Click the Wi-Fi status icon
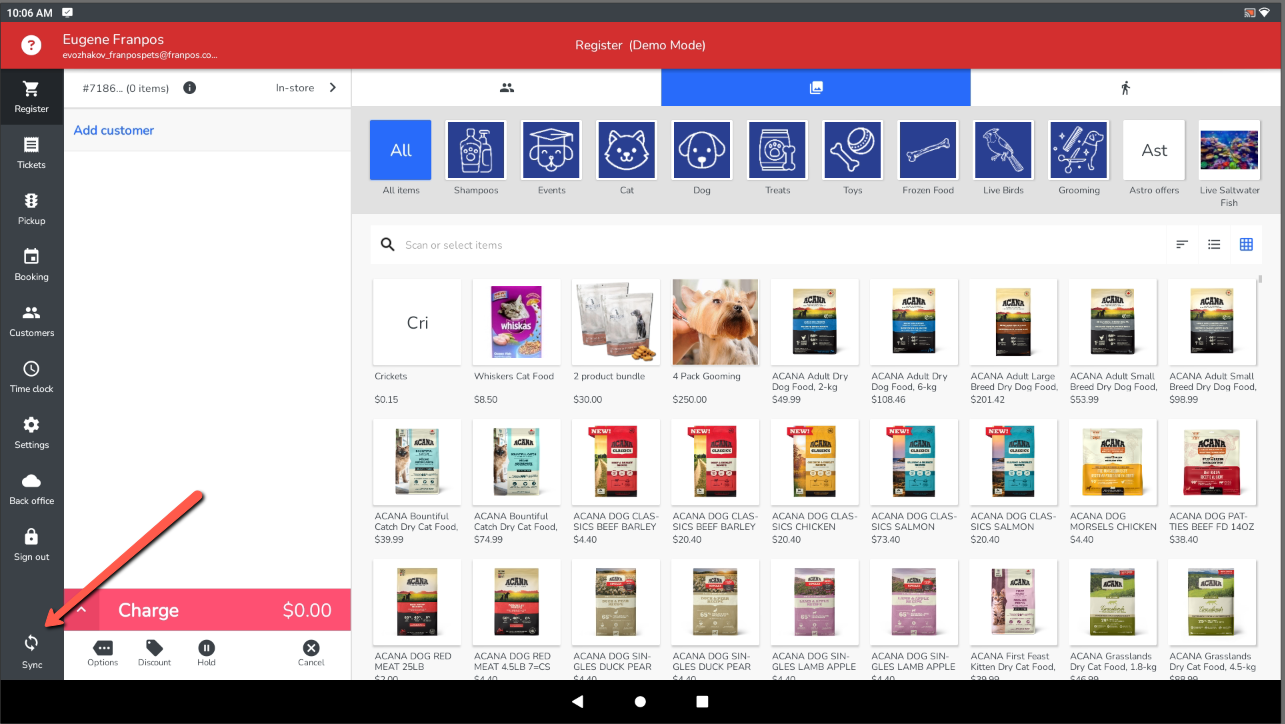Screen dimensions: 1285x724 [1263, 11]
